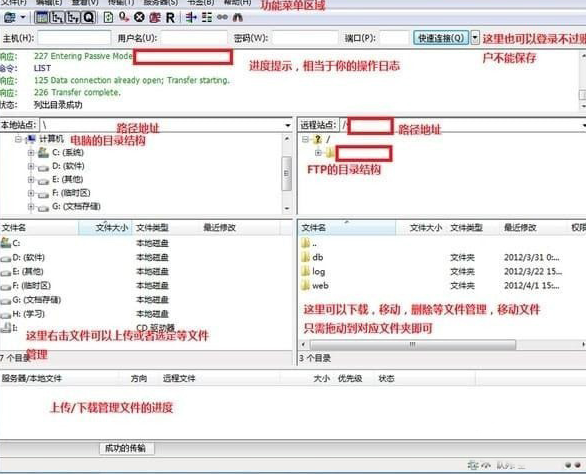
Task: Toggle processing of the transfer queue
Action: (x=124, y=18)
